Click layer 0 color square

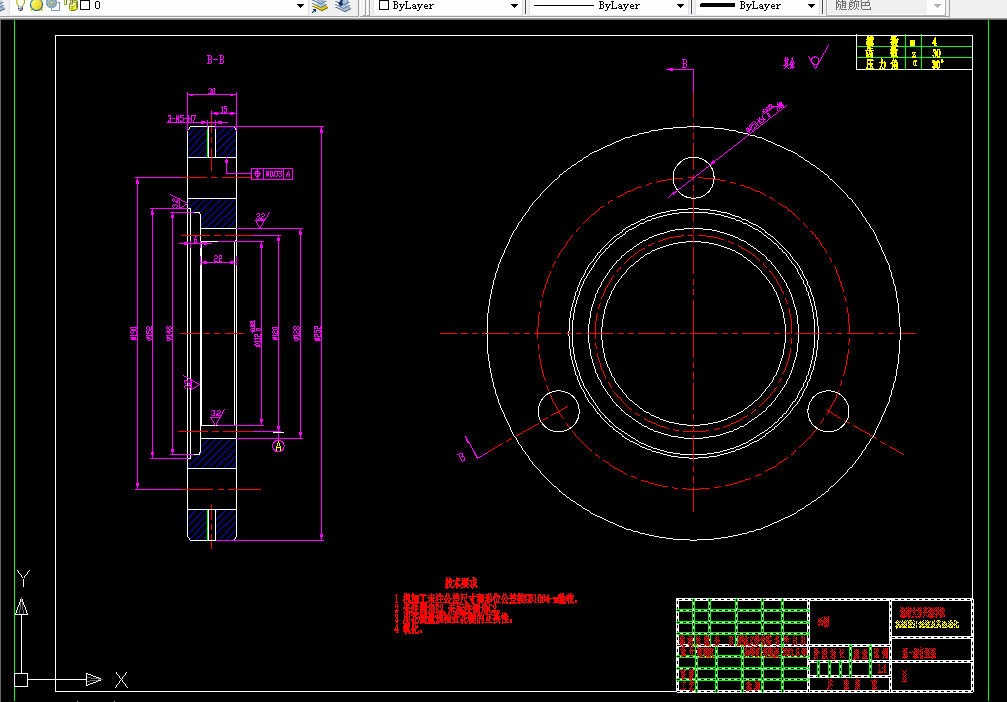(85, 5)
